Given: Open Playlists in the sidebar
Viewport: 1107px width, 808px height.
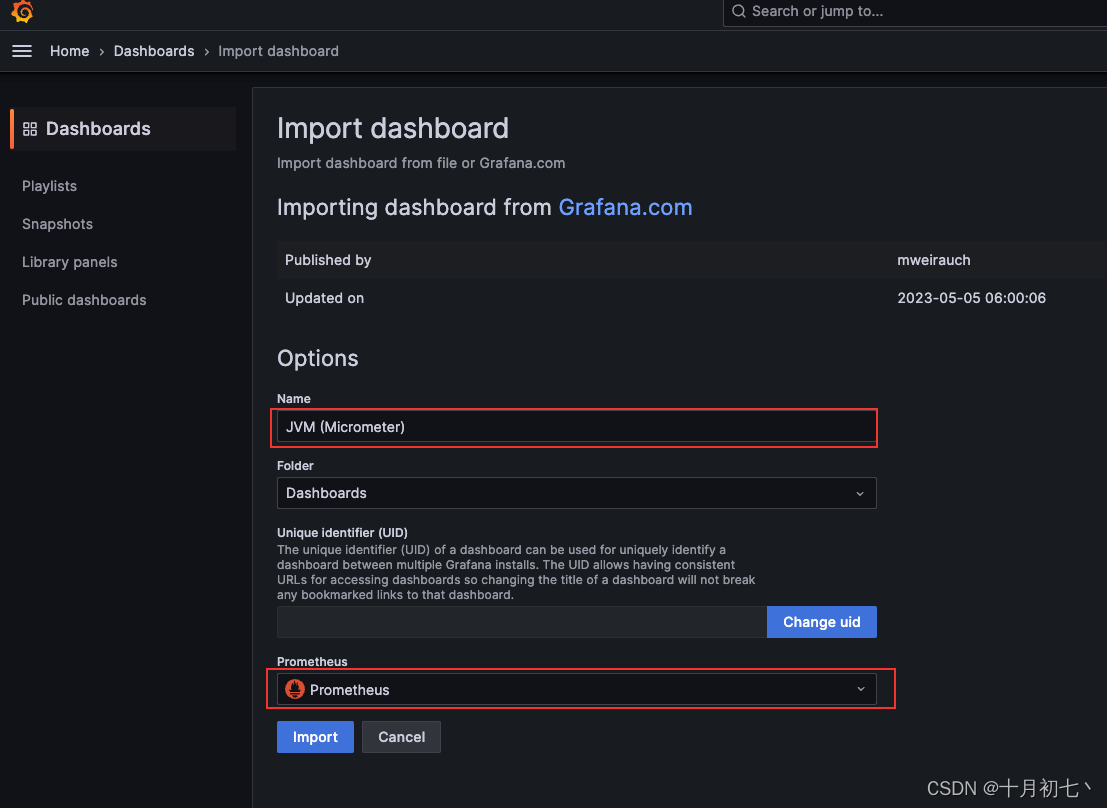Looking at the screenshot, I should coord(49,186).
